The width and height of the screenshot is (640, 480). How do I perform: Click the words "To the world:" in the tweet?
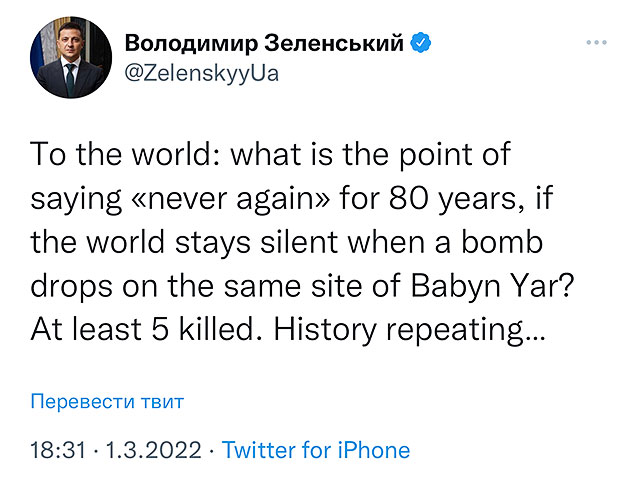(x=126, y=154)
